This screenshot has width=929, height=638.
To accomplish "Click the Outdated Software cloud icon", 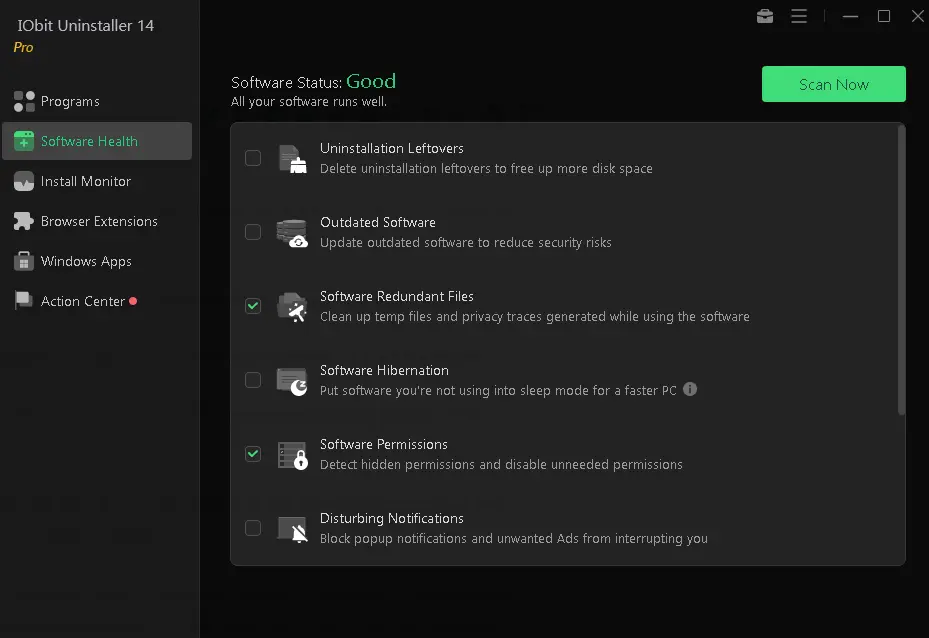I will pos(292,233).
